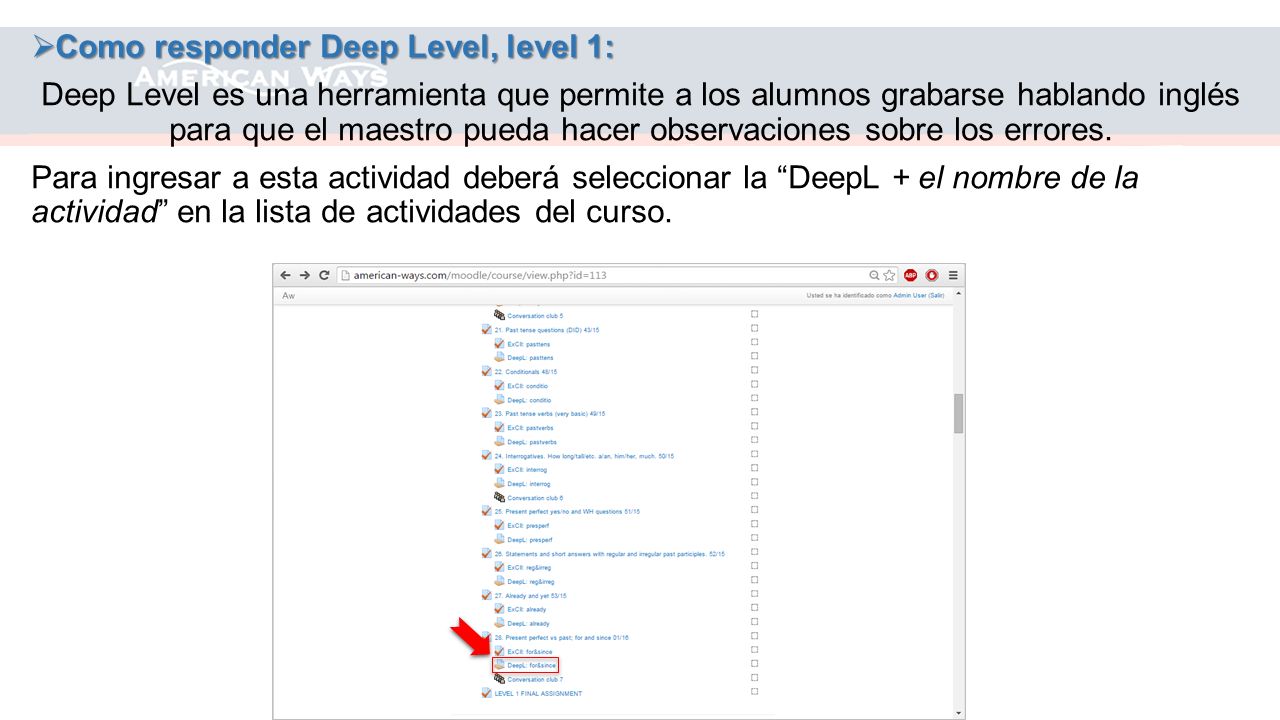1280x720 pixels.
Task: Click the vertical scrollbar thumb
Action: coord(959,413)
